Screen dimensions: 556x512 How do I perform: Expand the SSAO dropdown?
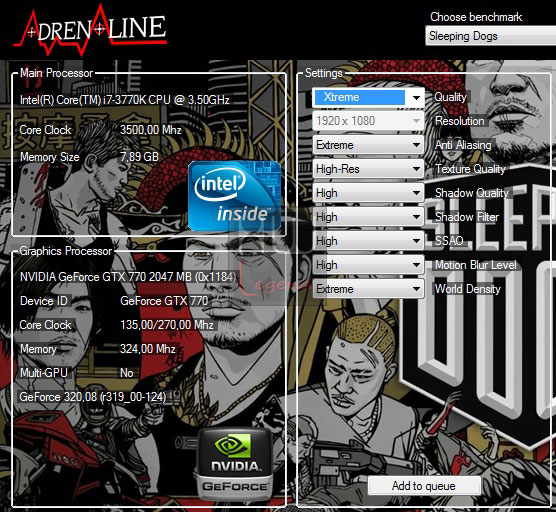tap(368, 241)
